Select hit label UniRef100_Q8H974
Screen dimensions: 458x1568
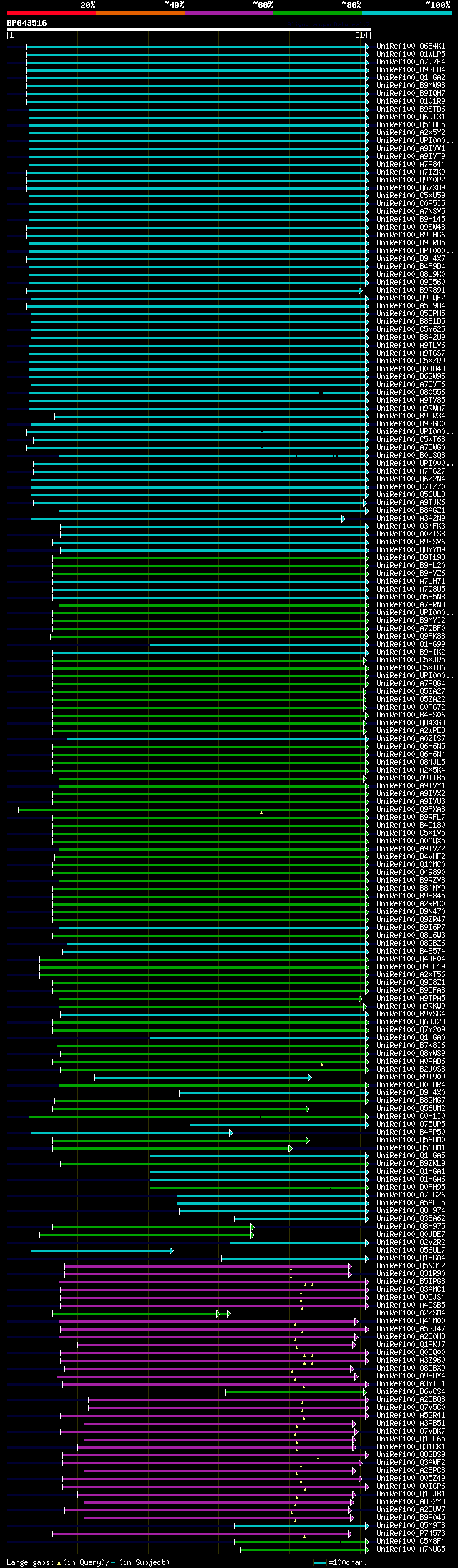(x=411, y=1210)
